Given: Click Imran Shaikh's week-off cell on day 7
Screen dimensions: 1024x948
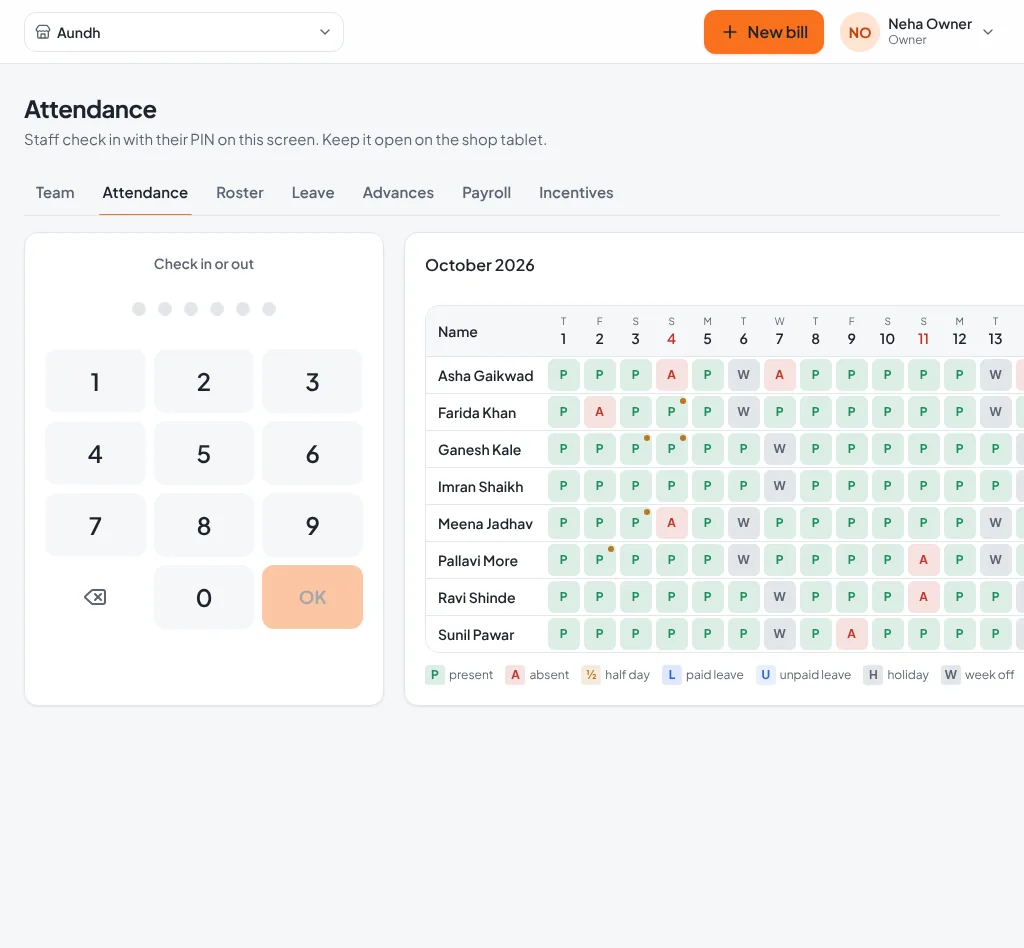Looking at the screenshot, I should pyautogui.click(x=779, y=486).
